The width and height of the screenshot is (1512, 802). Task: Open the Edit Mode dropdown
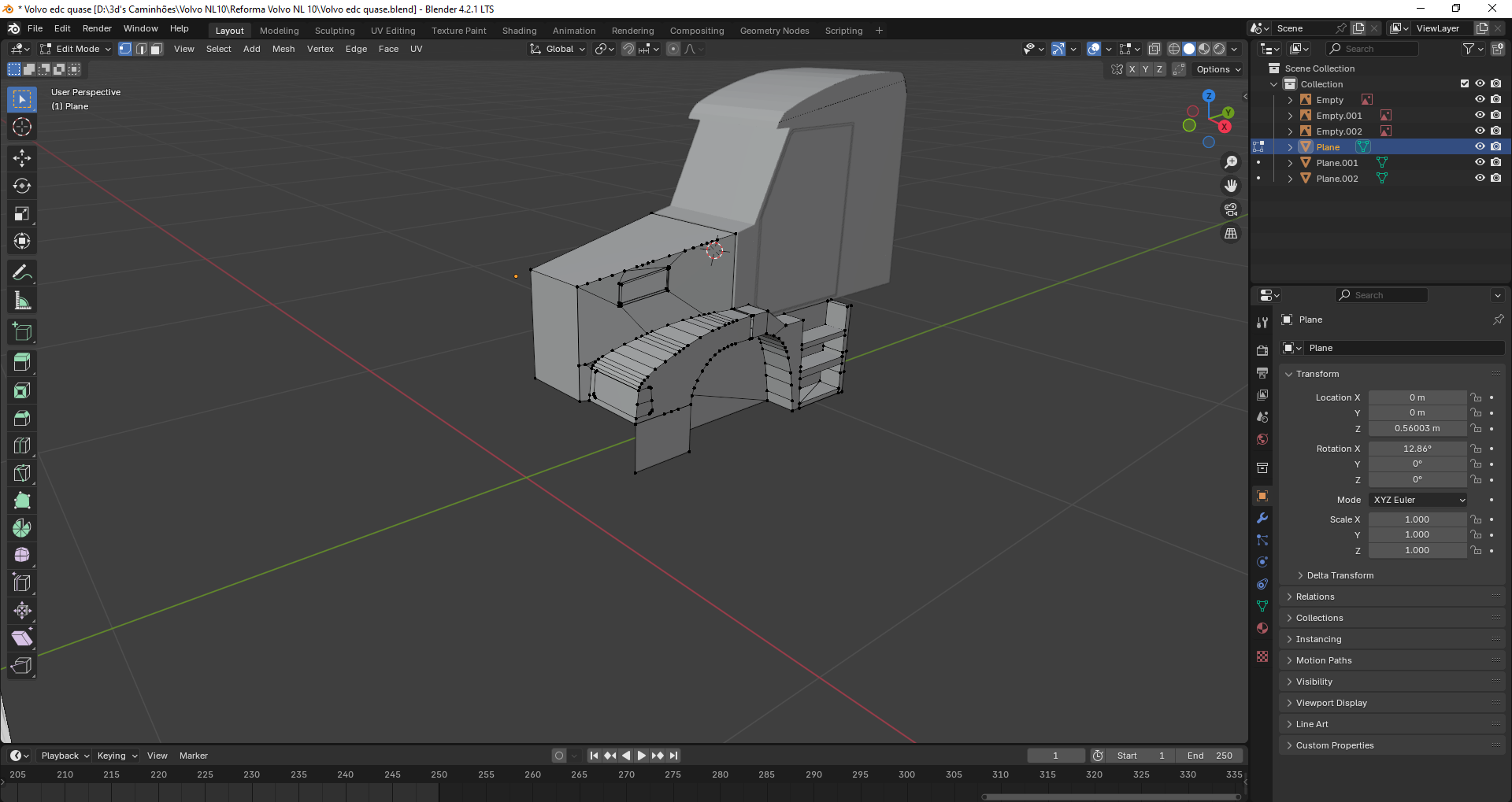[76, 49]
